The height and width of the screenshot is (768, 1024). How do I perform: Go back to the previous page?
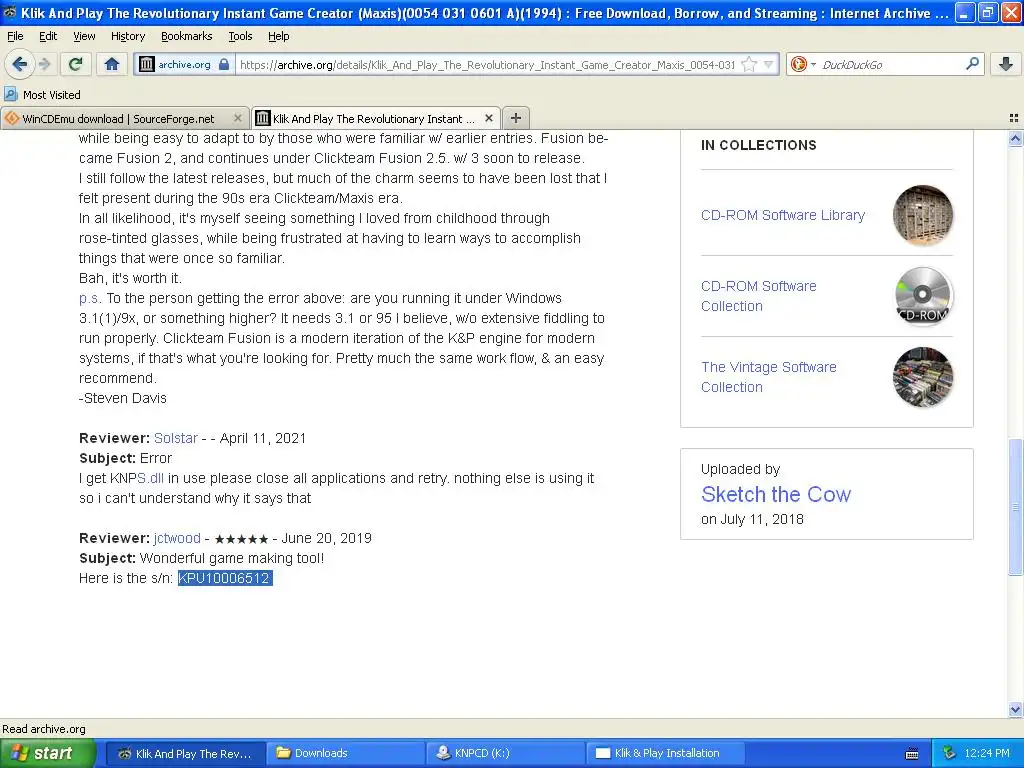(x=20, y=64)
